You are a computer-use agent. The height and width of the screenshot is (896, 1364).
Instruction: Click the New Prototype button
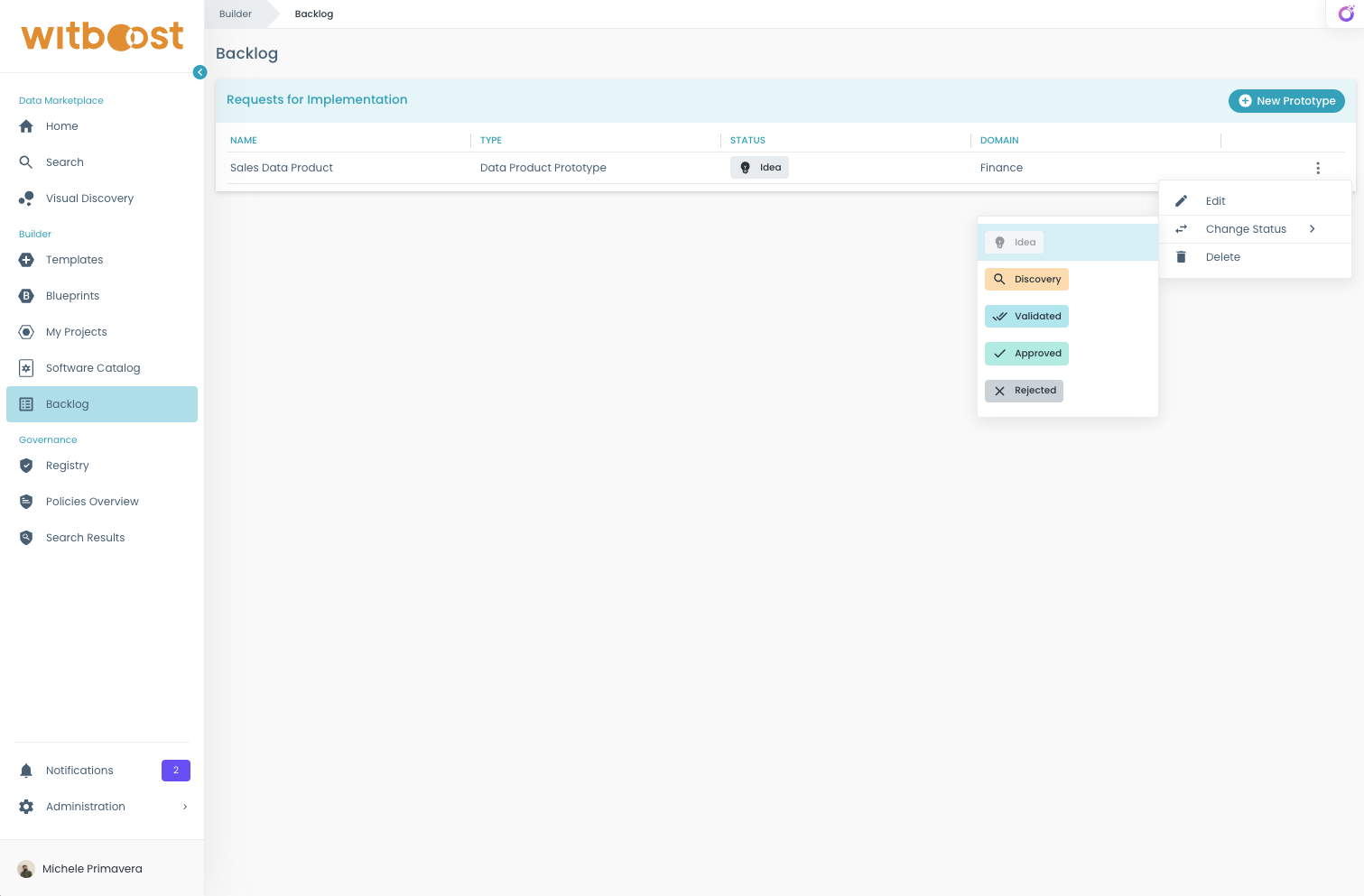click(x=1286, y=101)
